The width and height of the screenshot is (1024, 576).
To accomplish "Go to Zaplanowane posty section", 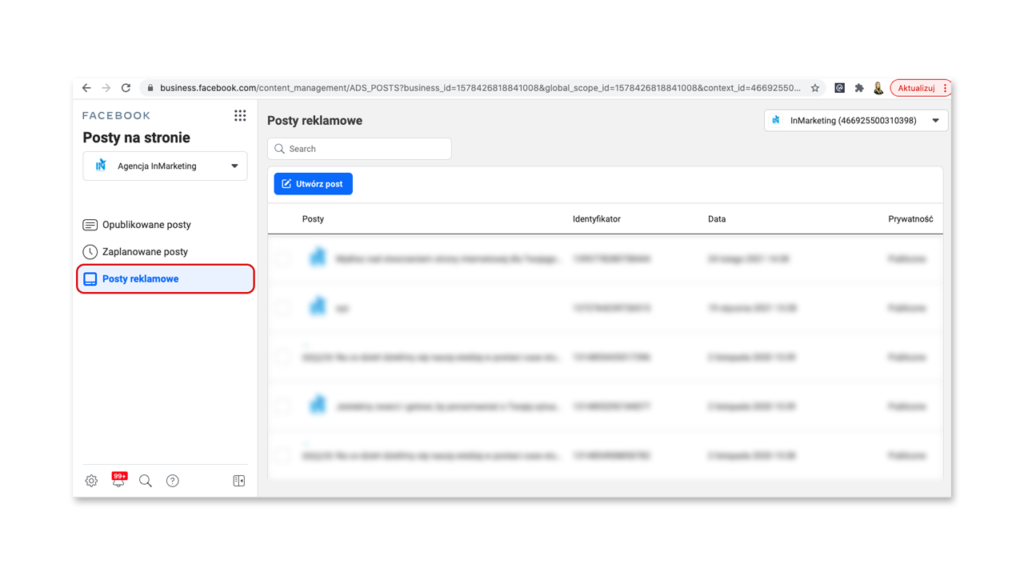I will pos(135,251).
